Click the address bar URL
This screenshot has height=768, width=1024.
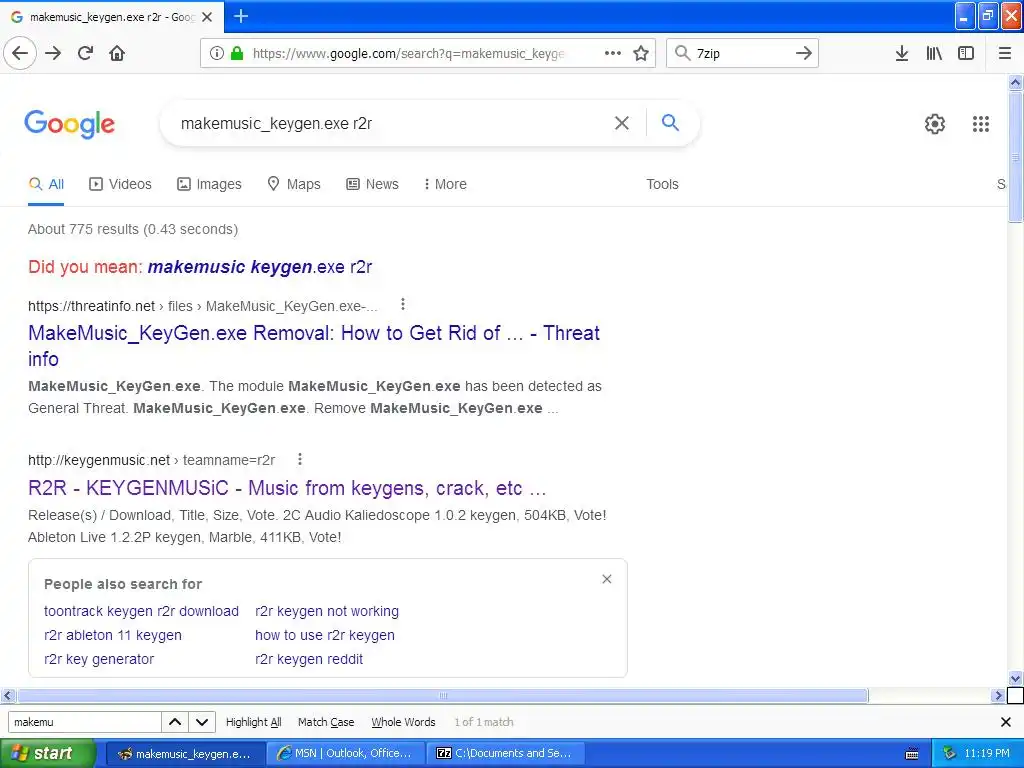coord(408,53)
